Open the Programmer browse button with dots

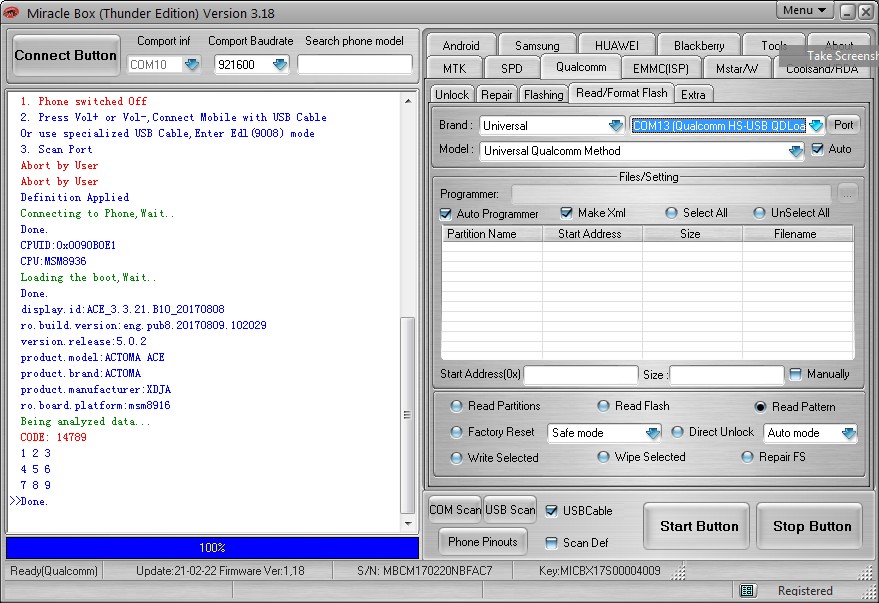click(x=848, y=194)
